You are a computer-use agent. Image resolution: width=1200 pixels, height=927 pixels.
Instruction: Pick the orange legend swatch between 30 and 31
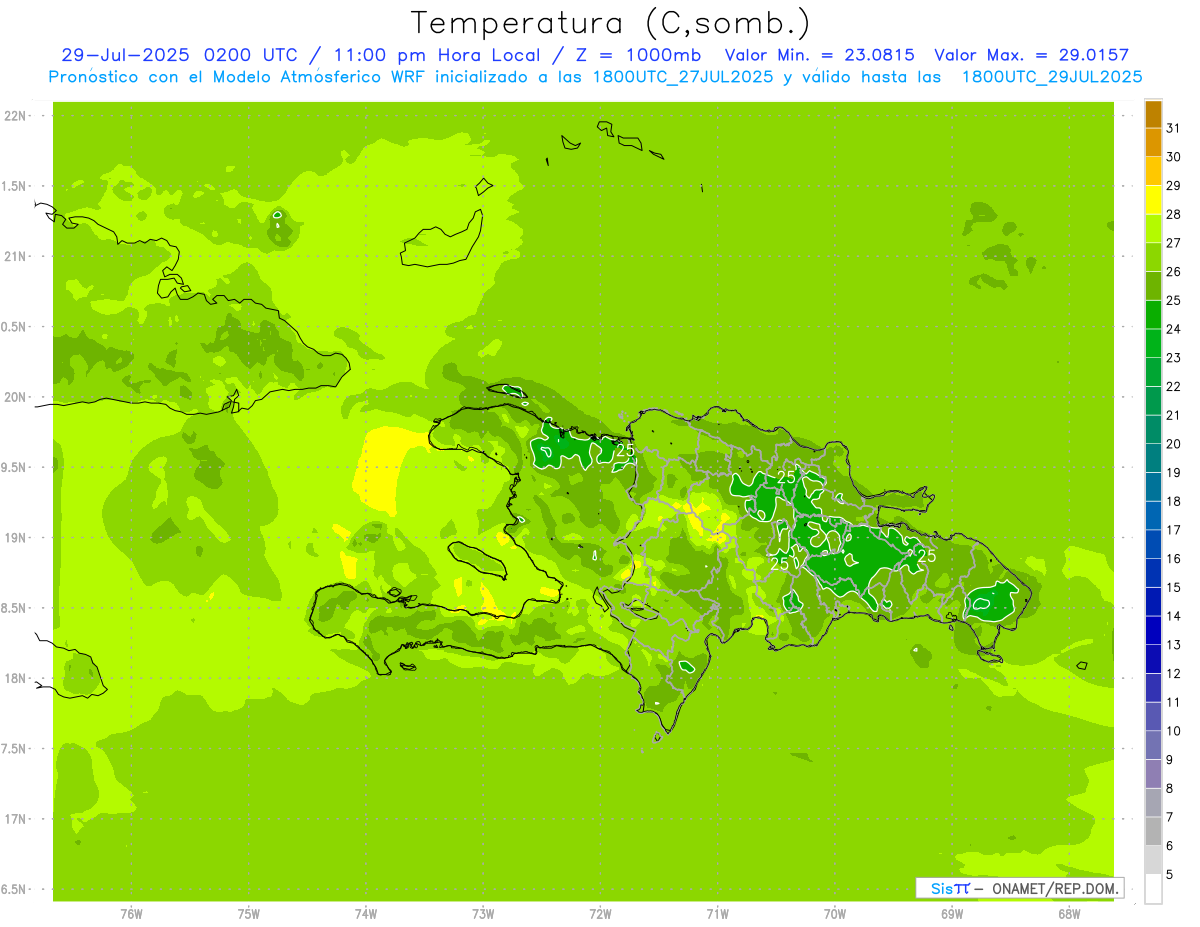(x=1153, y=142)
